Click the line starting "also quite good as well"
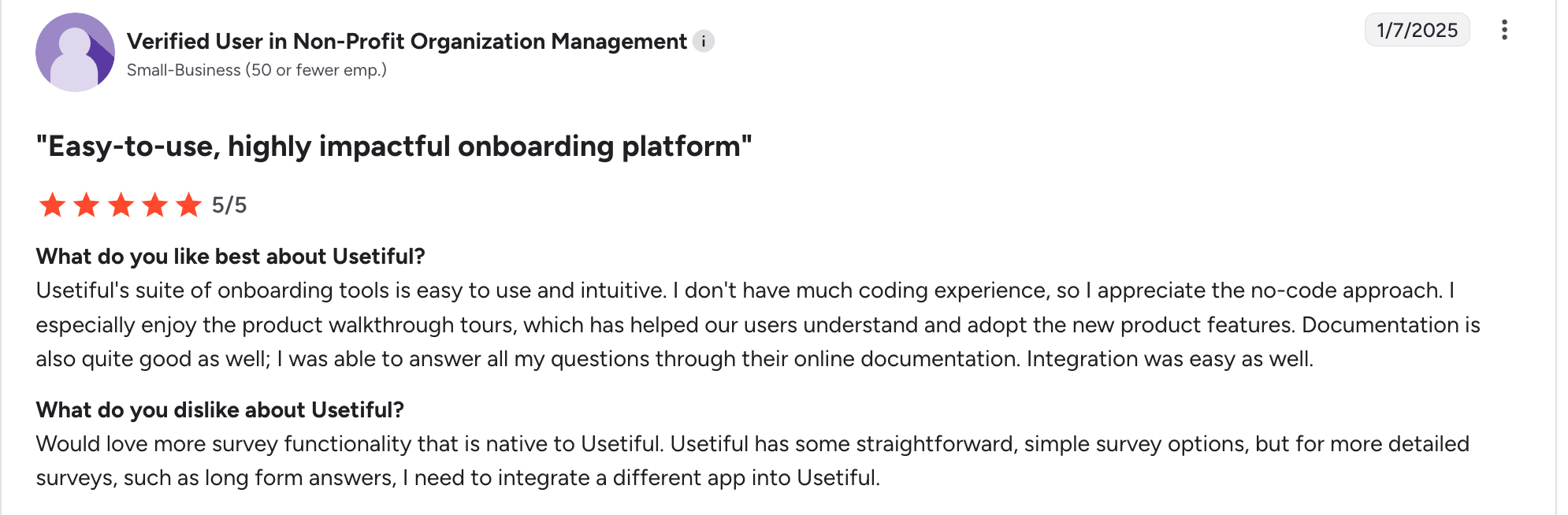This screenshot has width=1568, height=515. [674, 359]
